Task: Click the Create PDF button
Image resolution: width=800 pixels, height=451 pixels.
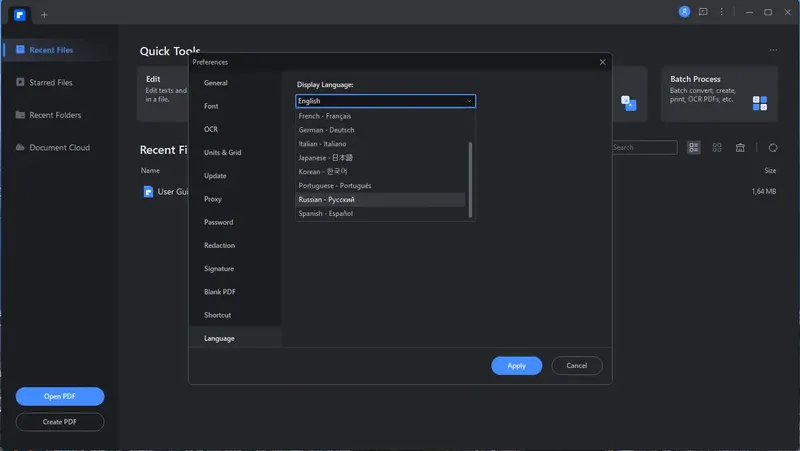Action: tap(60, 422)
